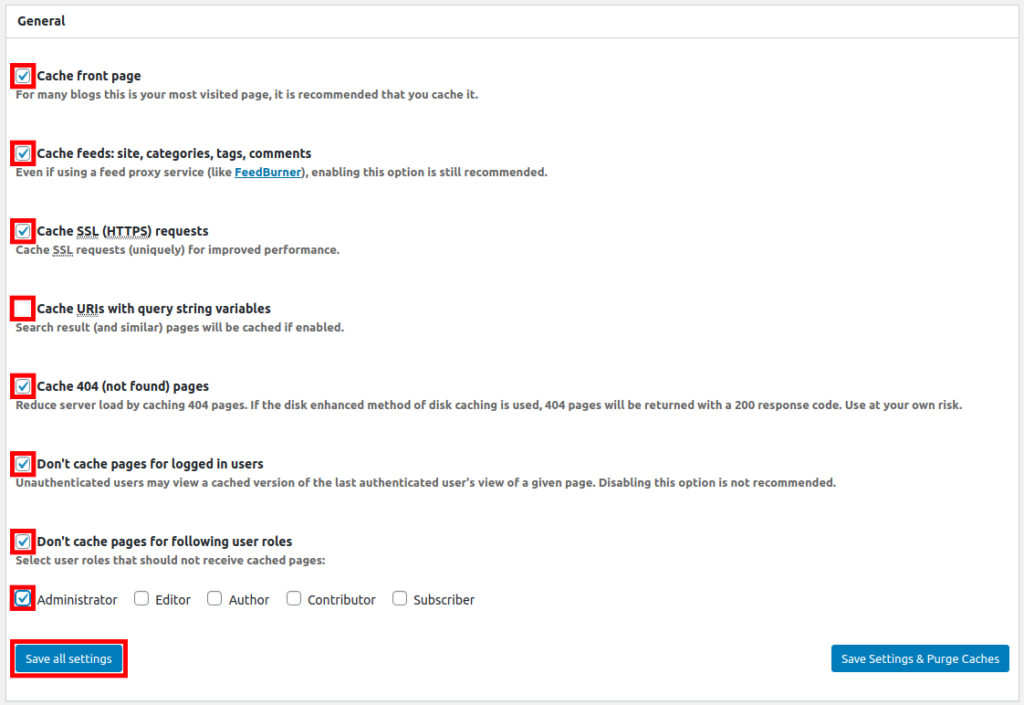Image resolution: width=1024 pixels, height=705 pixels.
Task: Check the Editor role checkbox
Action: (141, 598)
